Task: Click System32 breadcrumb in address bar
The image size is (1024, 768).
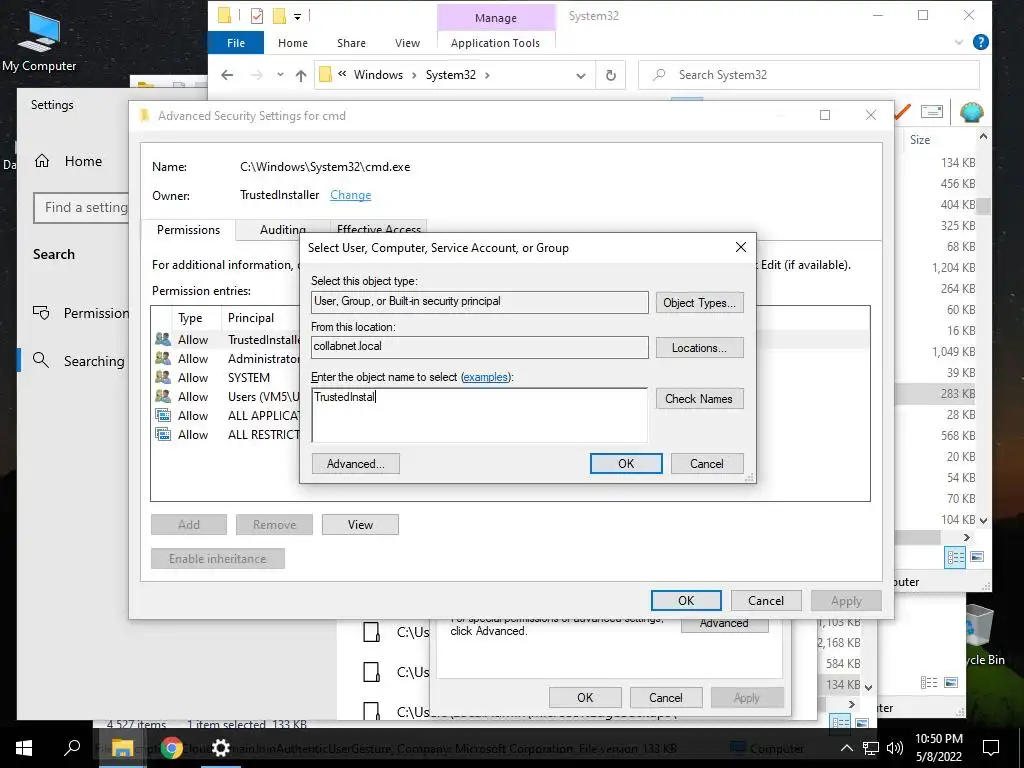Action: 451,75
